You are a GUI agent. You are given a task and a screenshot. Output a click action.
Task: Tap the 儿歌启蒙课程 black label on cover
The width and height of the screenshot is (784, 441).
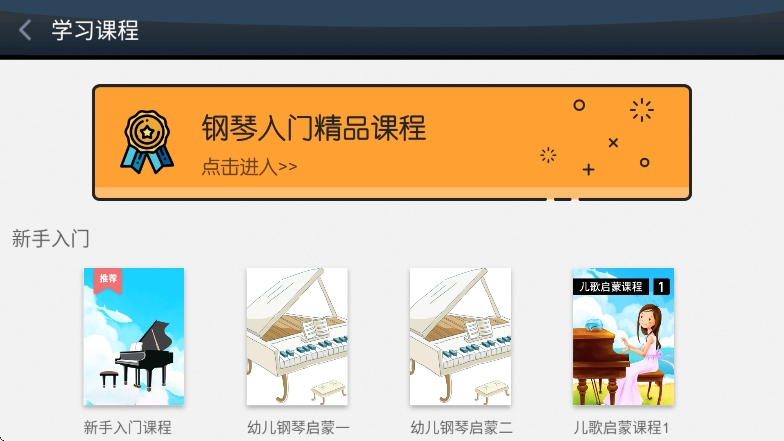pyautogui.click(x=610, y=286)
